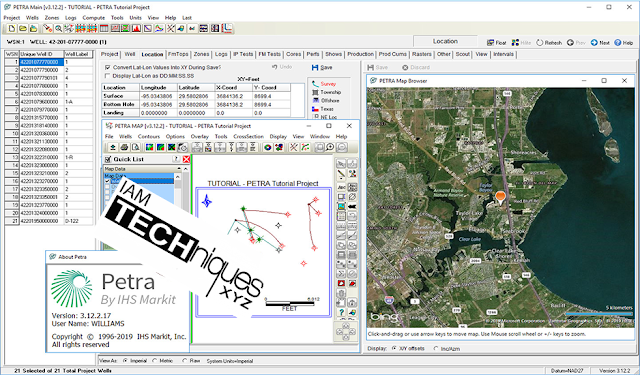The width and height of the screenshot is (640, 375).
Task: Open the histogram module icon in Main toolbar
Action: pos(136,29)
